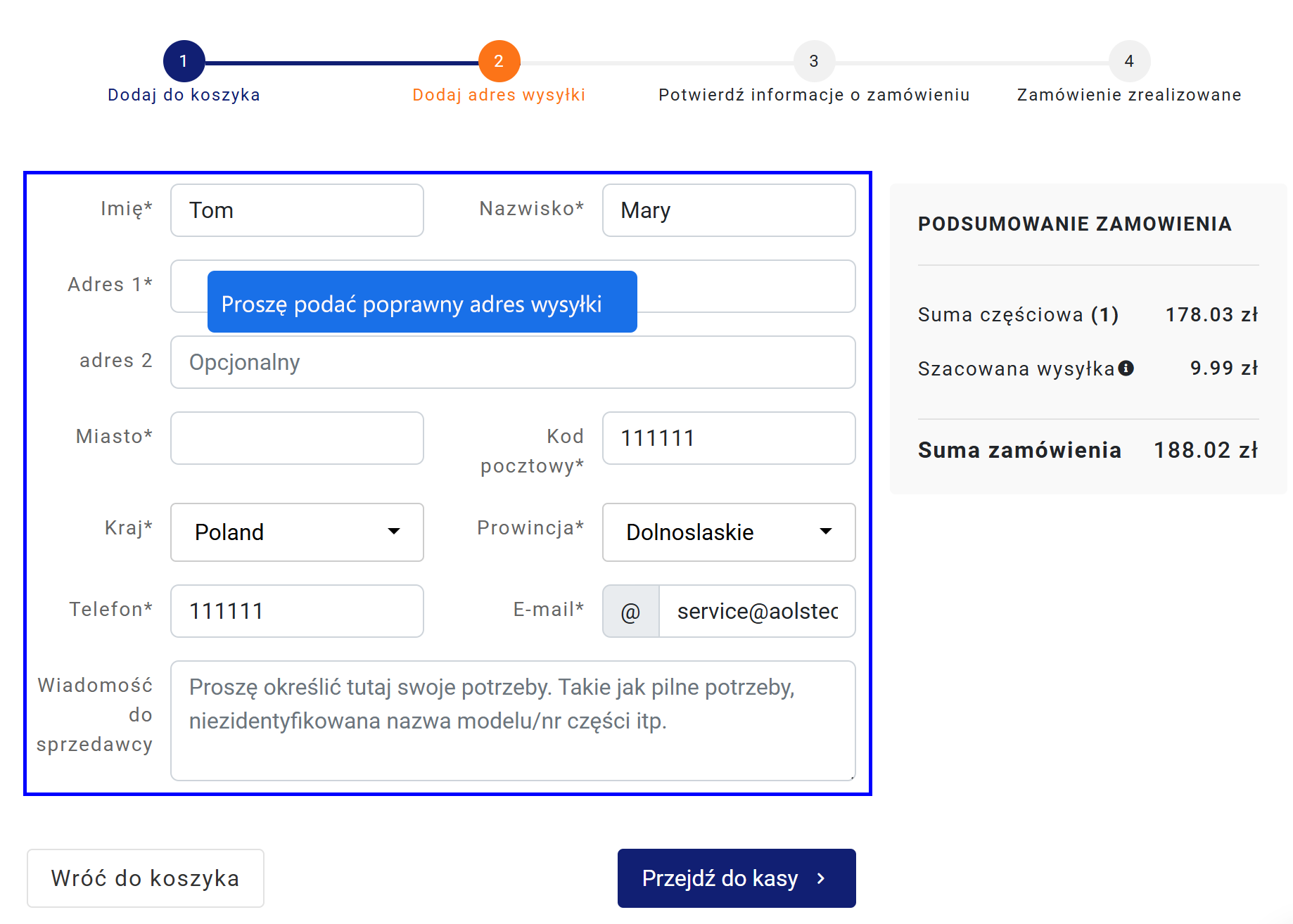
Task: Click the Wiadomość do sprzedawcy text area
Action: [513, 721]
